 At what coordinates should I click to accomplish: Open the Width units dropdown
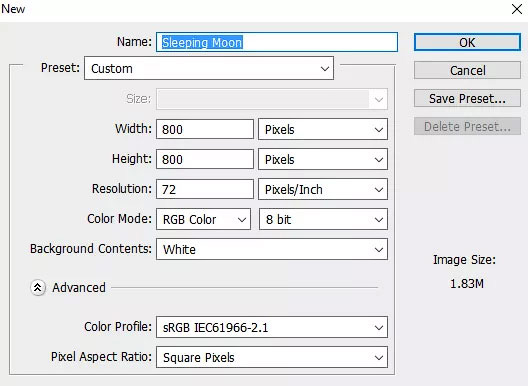[323, 129]
